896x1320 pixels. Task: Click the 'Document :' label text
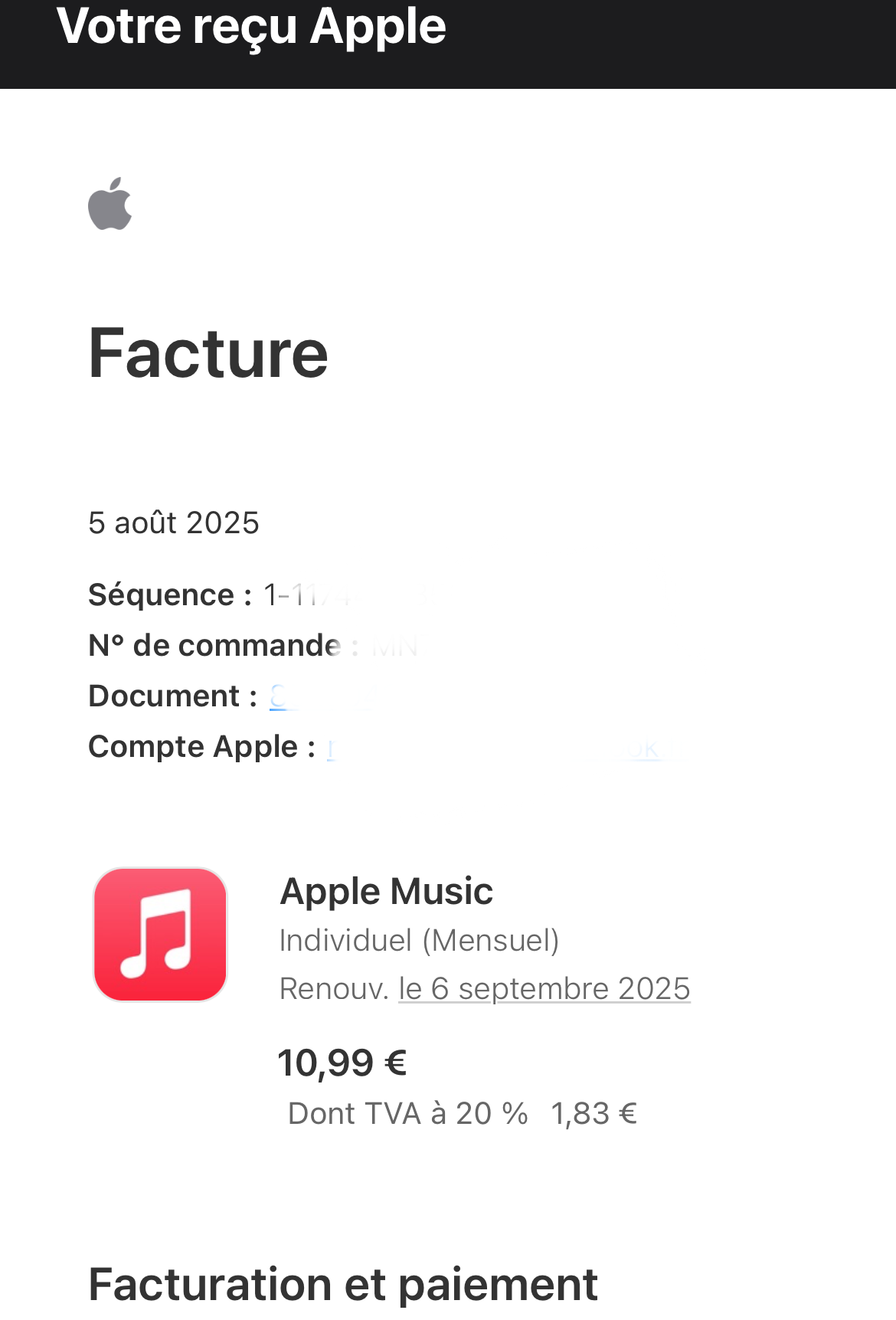(x=172, y=696)
